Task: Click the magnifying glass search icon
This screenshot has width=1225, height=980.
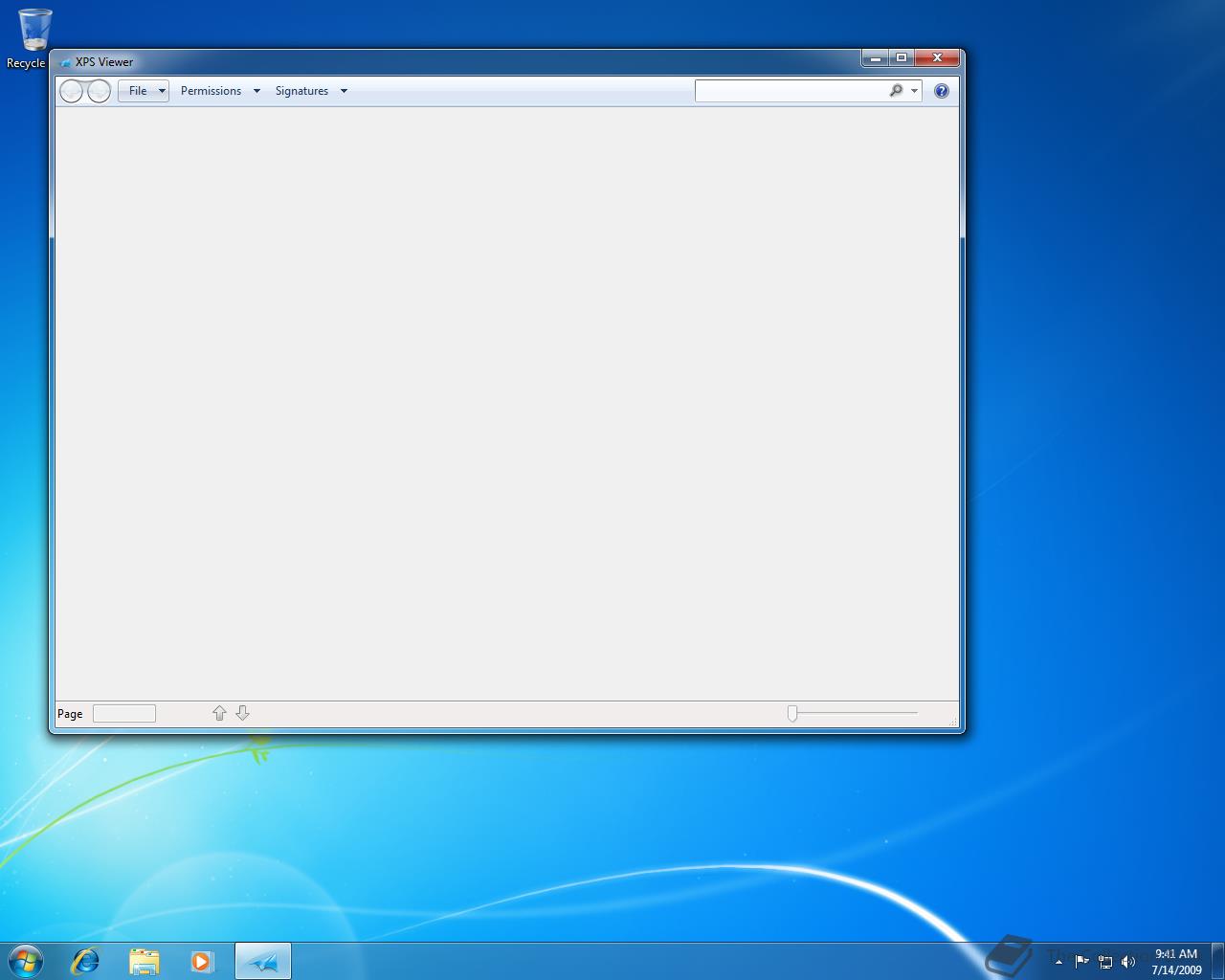Action: pyautogui.click(x=896, y=91)
